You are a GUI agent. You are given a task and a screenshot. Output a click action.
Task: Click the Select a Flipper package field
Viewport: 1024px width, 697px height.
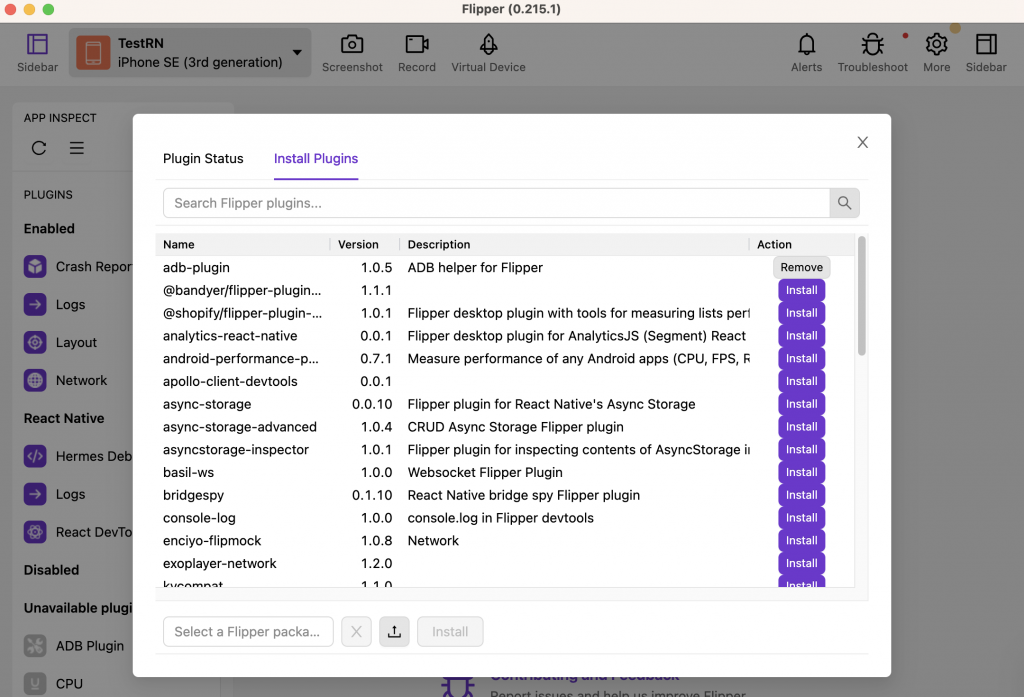[248, 632]
